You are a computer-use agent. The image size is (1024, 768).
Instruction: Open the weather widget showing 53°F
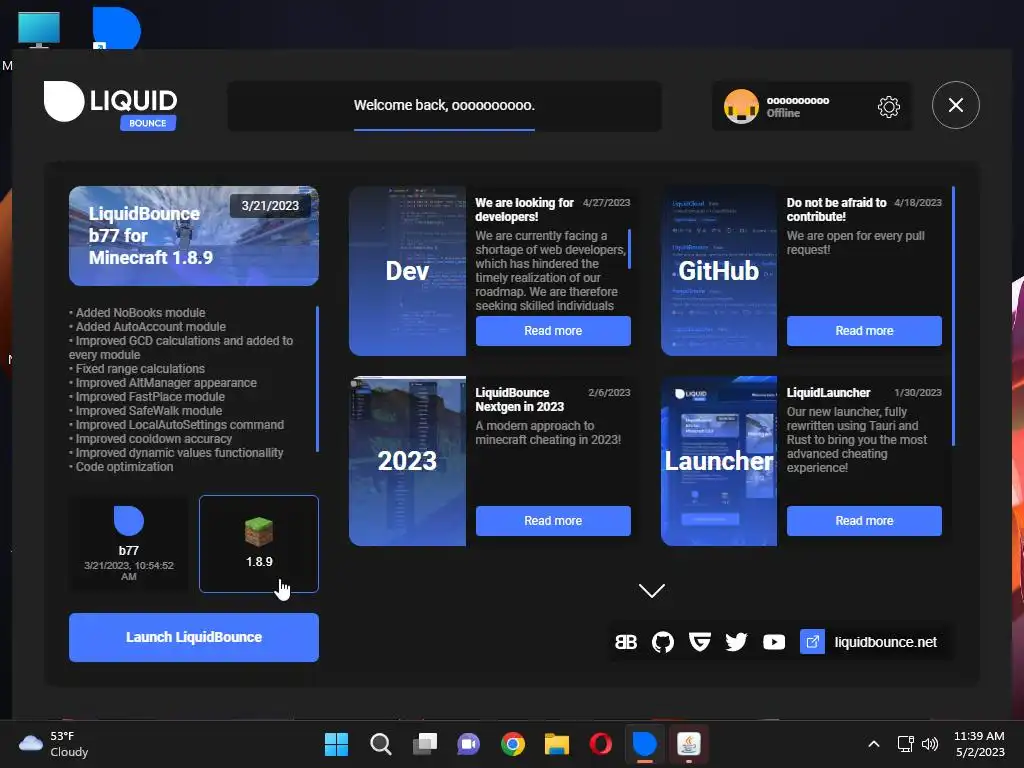[x=54, y=744]
